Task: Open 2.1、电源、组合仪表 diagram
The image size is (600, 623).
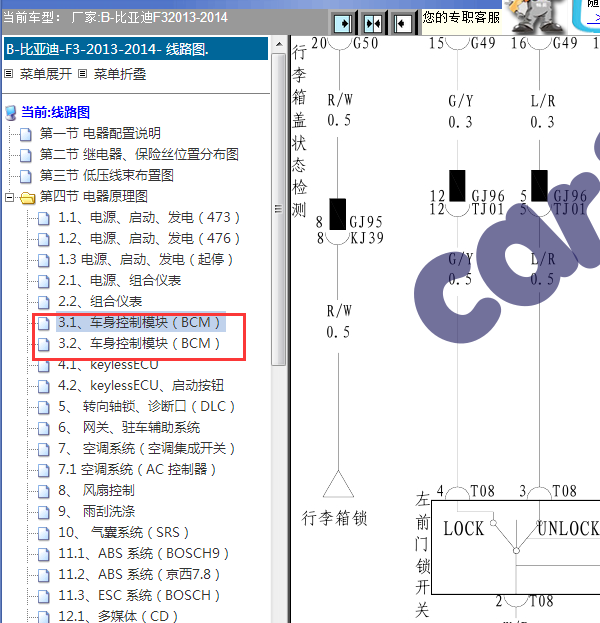Action: point(120,281)
